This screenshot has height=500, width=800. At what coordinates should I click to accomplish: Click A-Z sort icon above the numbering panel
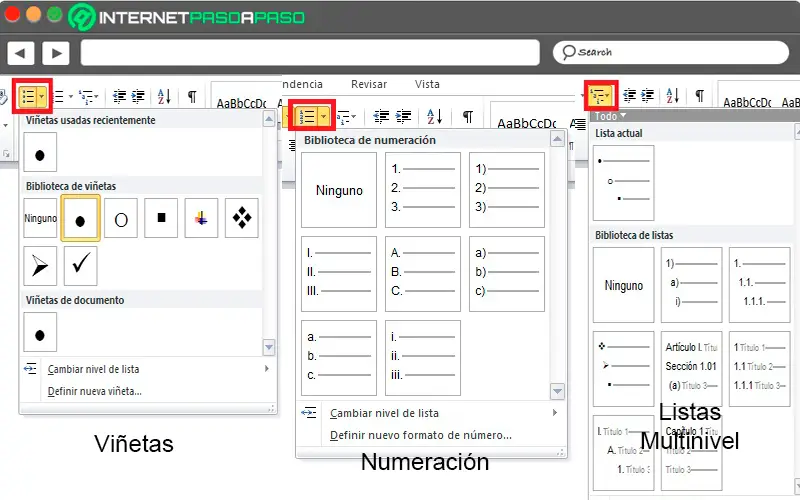point(434,117)
